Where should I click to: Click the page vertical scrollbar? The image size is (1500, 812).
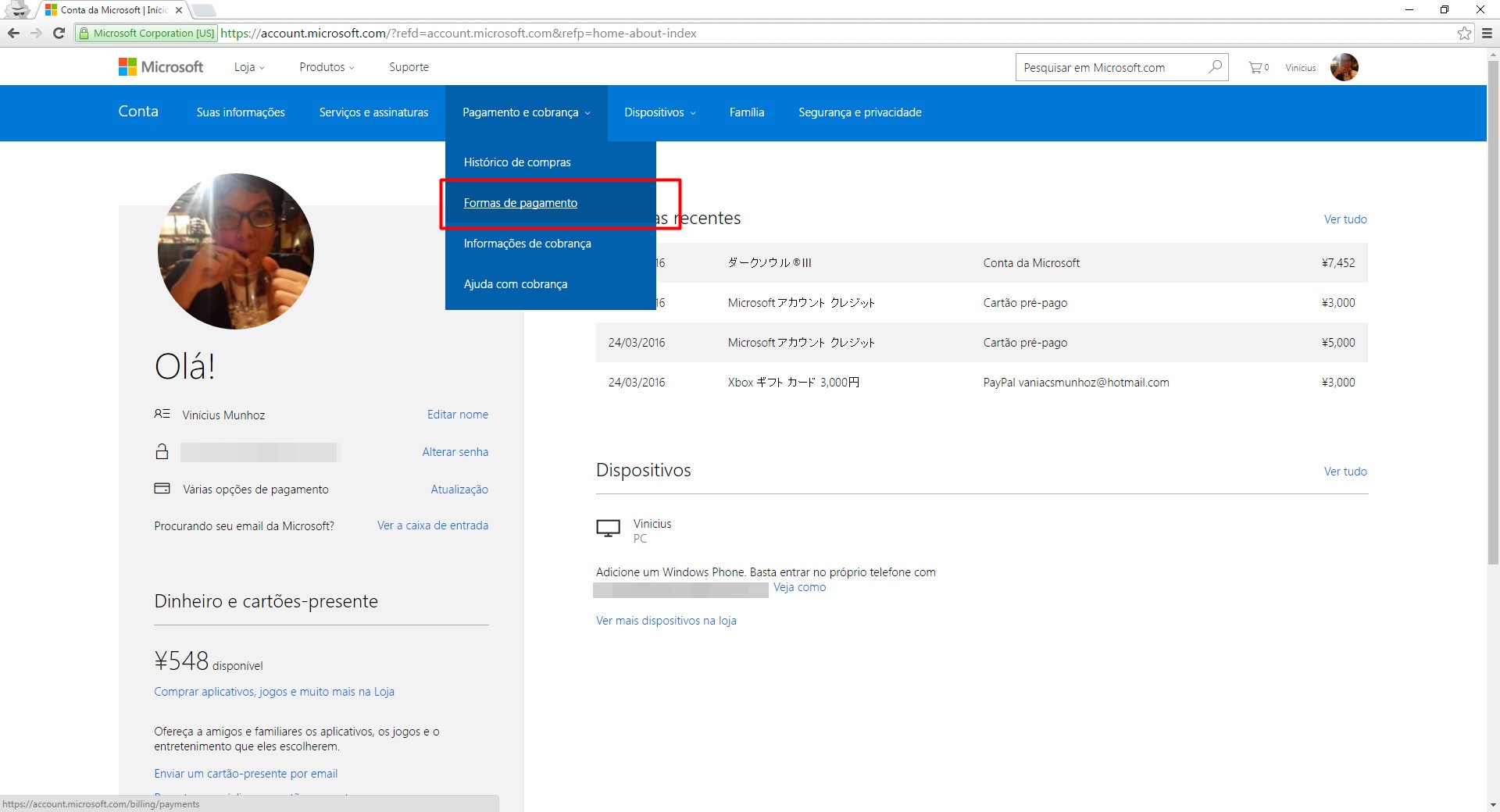[x=1493, y=312]
